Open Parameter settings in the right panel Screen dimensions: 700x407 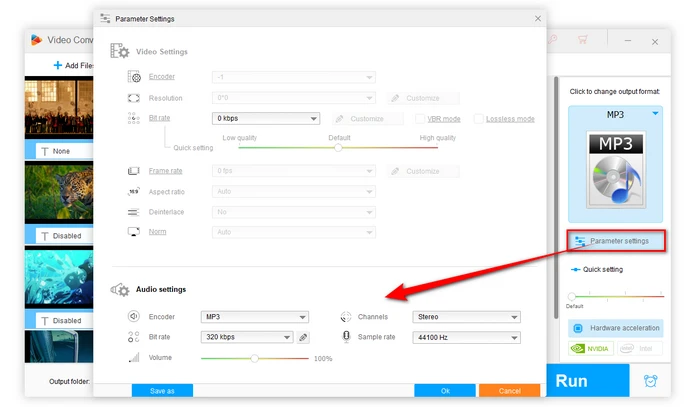click(616, 241)
